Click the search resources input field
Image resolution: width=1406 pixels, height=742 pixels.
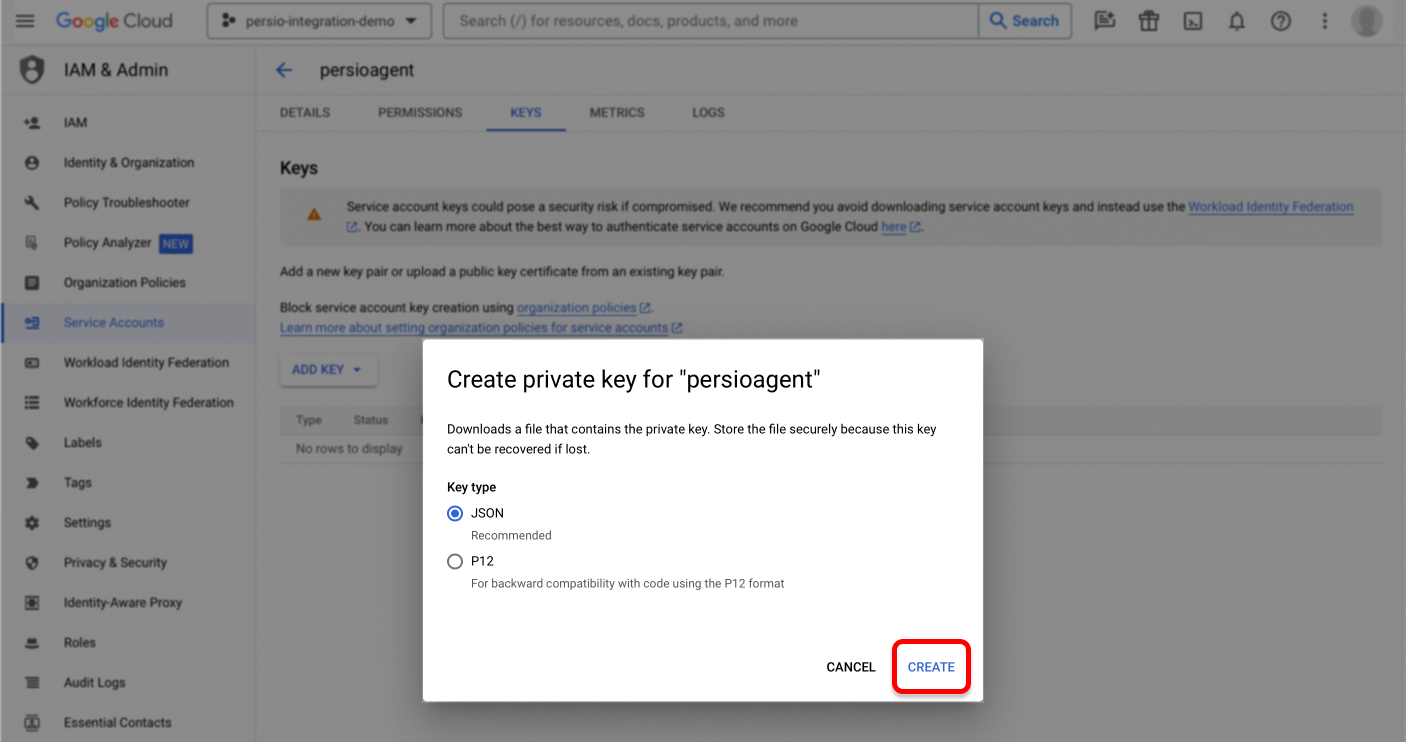coord(700,20)
